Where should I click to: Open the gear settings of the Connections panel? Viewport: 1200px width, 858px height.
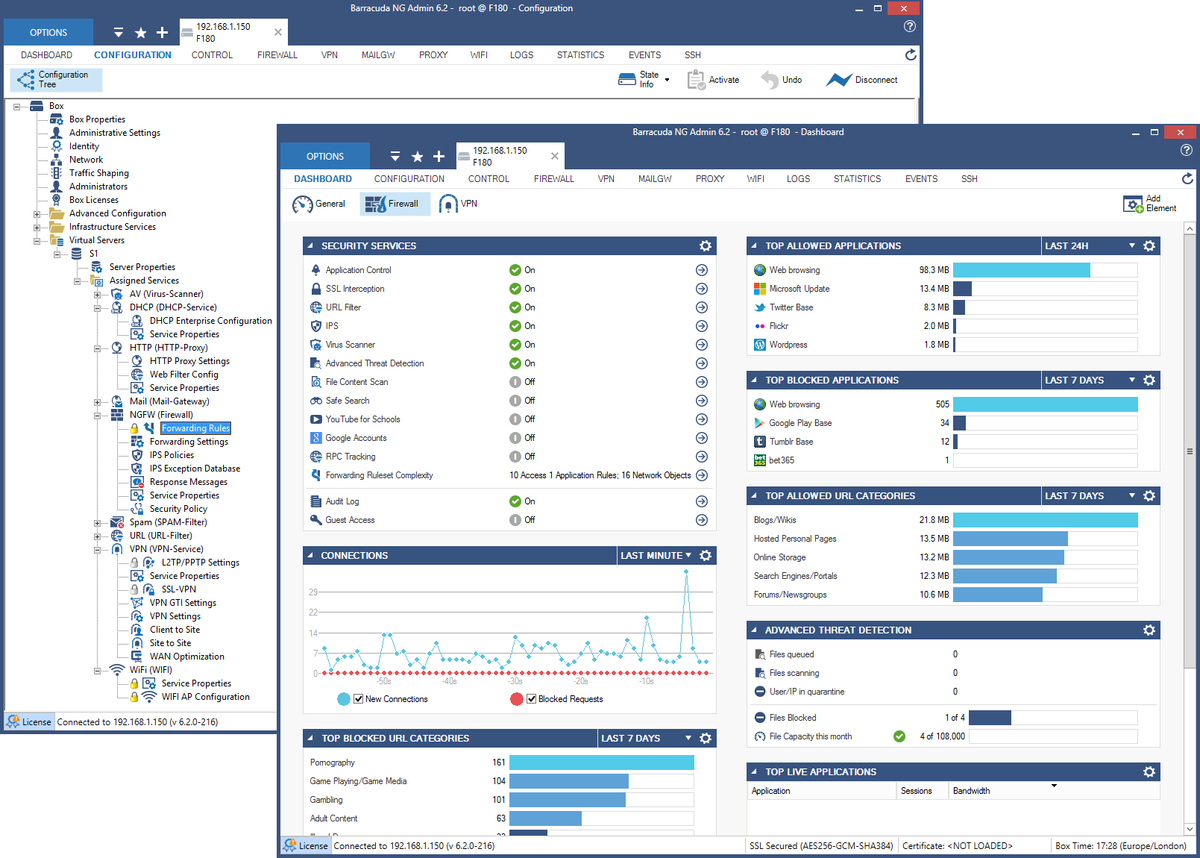[x=705, y=555]
